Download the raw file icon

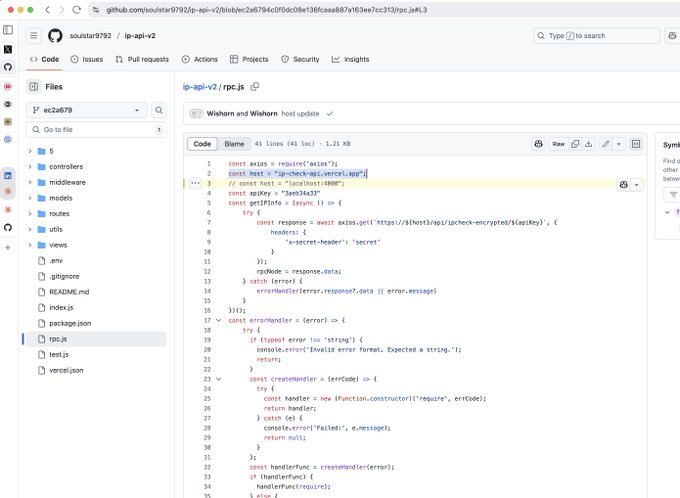coord(588,144)
